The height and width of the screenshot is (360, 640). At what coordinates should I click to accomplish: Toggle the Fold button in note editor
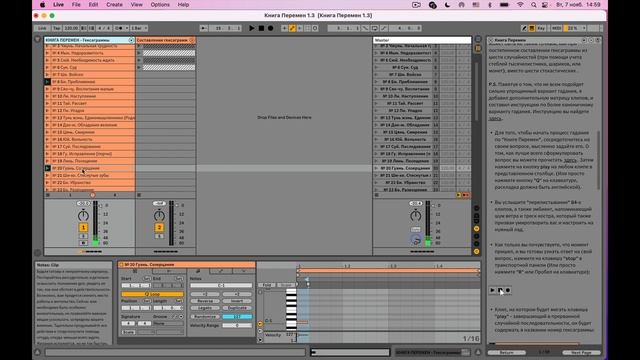(x=267, y=285)
